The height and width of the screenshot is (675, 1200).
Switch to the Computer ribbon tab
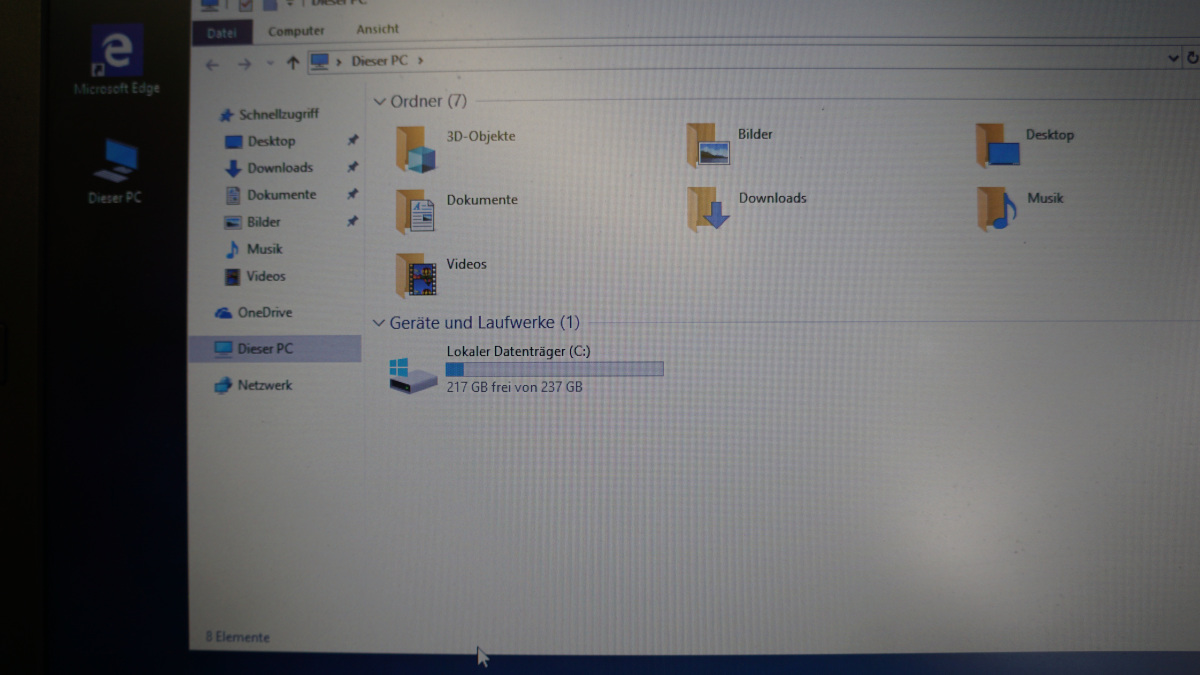(296, 31)
